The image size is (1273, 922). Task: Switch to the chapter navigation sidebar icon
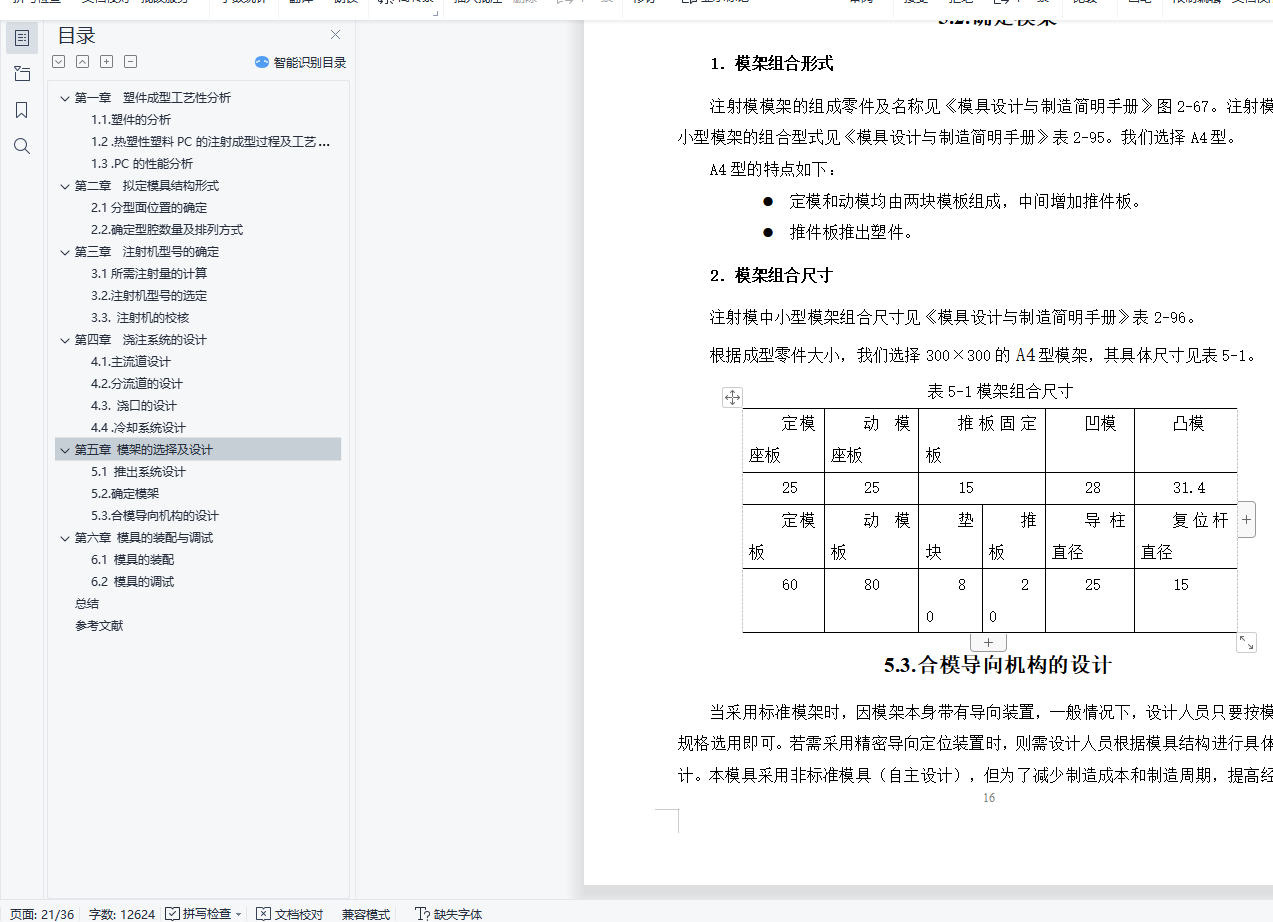22,74
